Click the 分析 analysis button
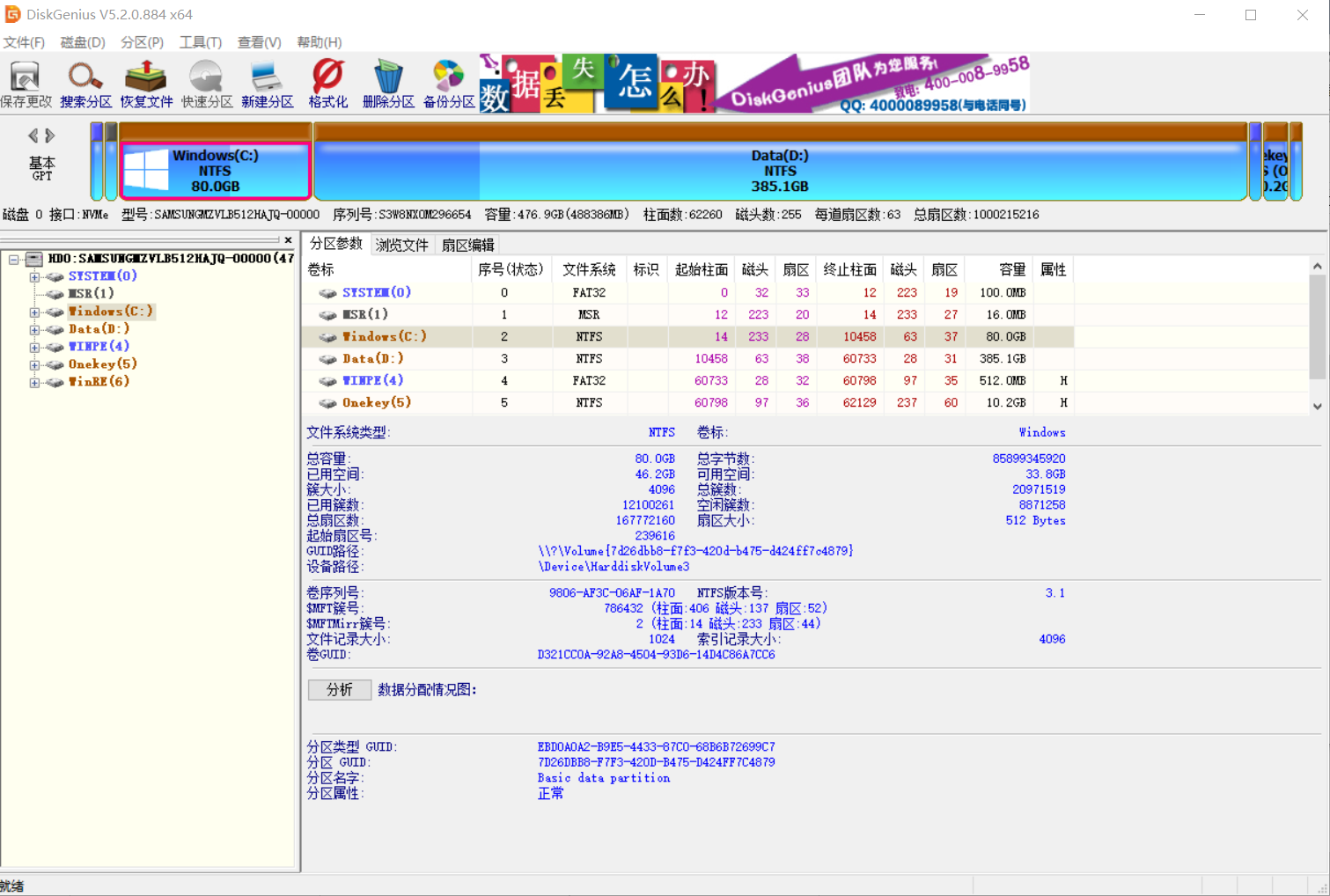The height and width of the screenshot is (896, 1330). click(x=339, y=689)
